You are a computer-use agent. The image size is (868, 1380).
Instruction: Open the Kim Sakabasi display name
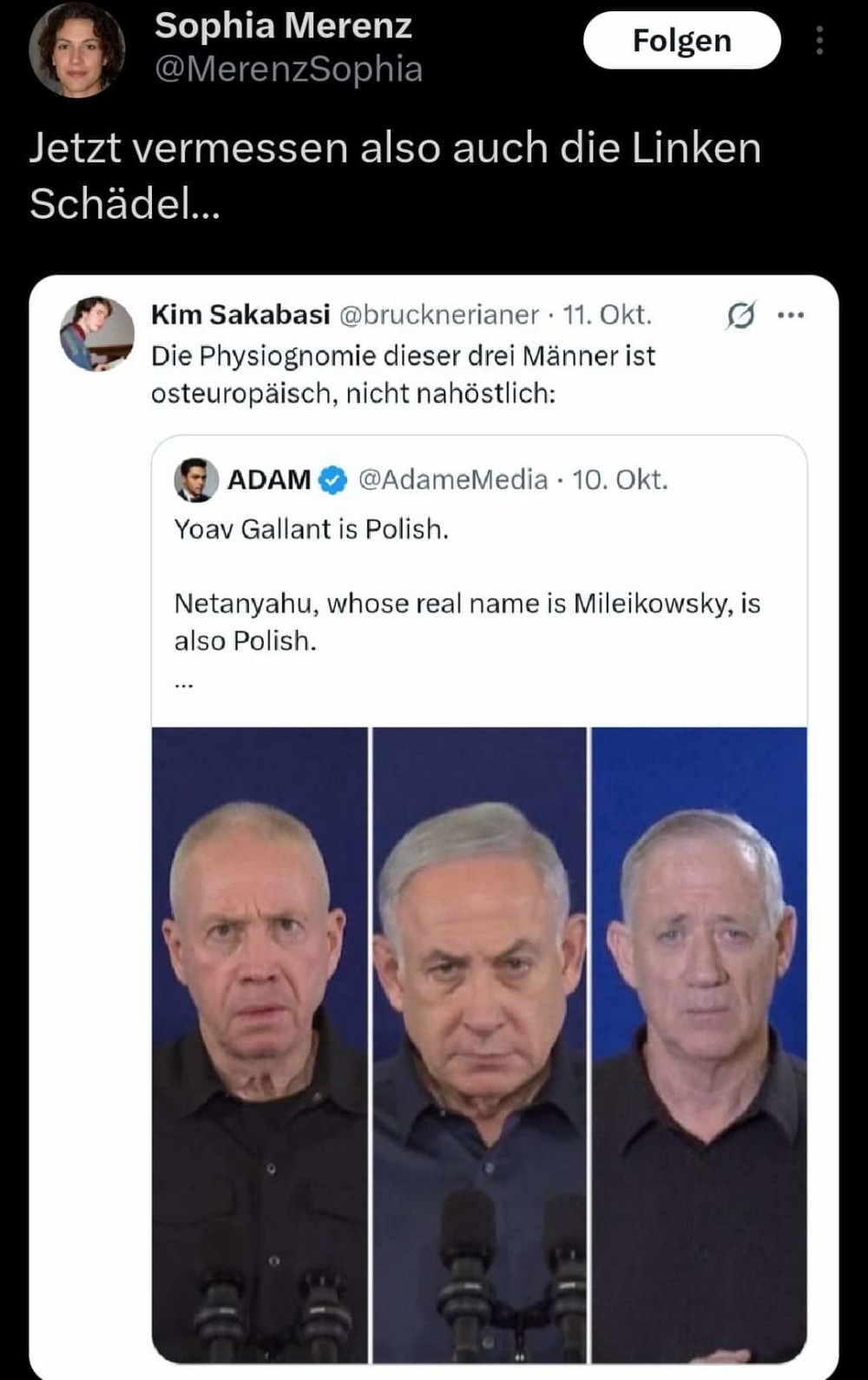240,314
